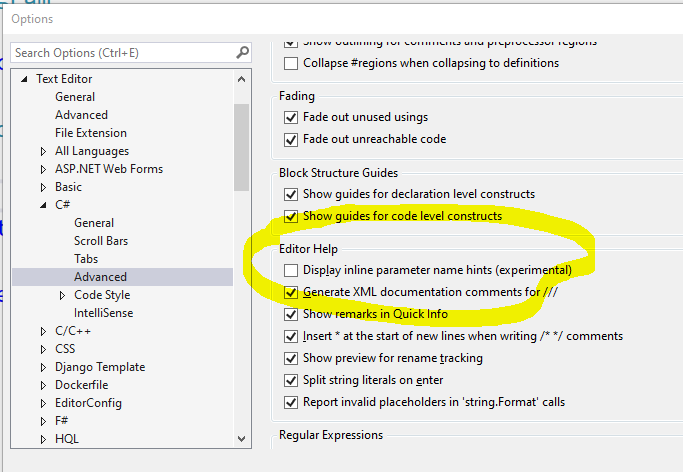Click the tree scrollbar down arrow

coord(241,439)
